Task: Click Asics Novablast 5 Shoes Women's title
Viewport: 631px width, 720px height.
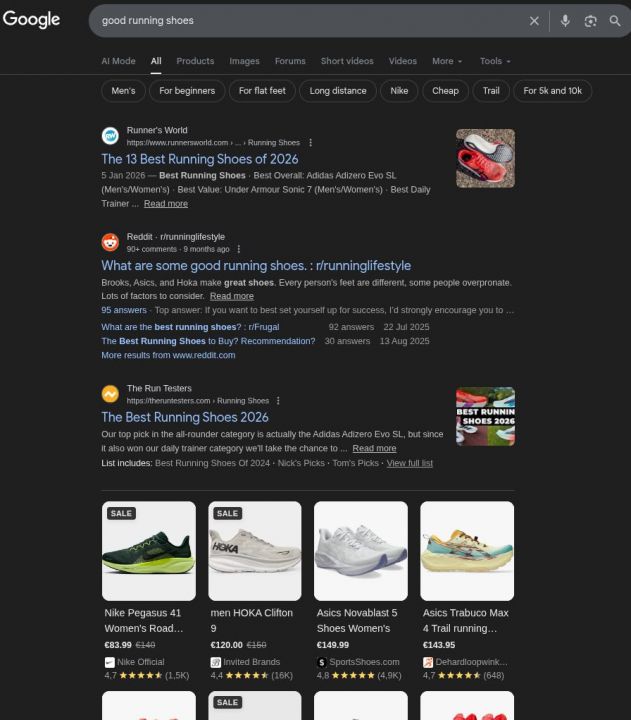Action: click(357, 620)
